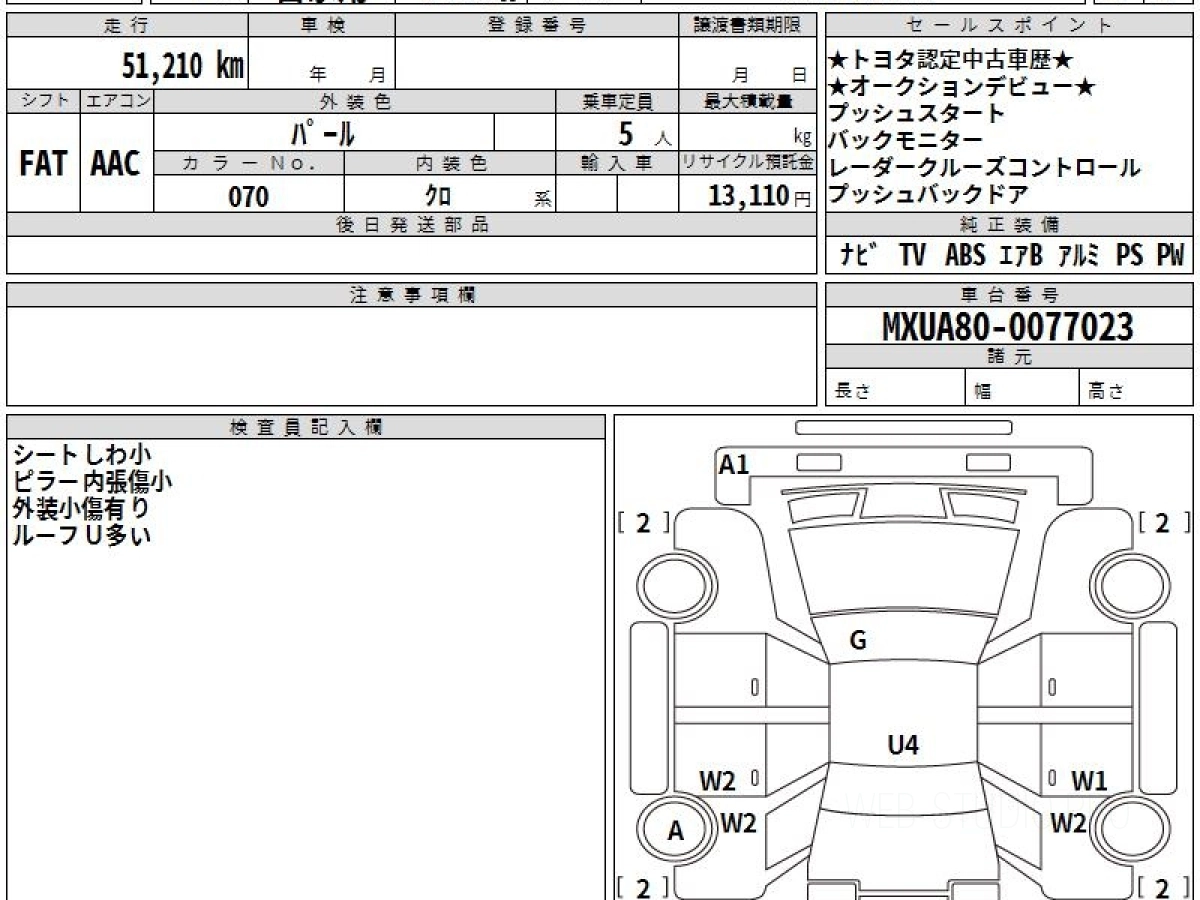Screen dimensions: 1200x900
Task: Select the 輸入車 header
Action: (x=617, y=164)
